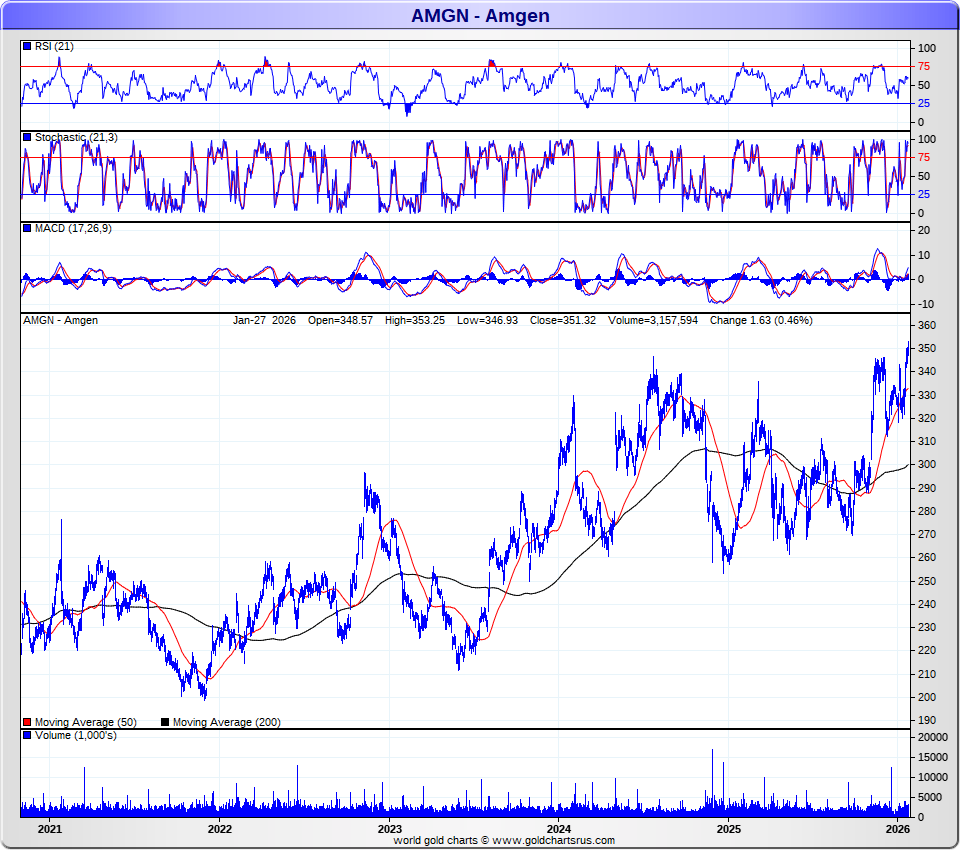The image size is (960, 850).
Task: Click the 'Low=346.93' value
Action: [487, 320]
